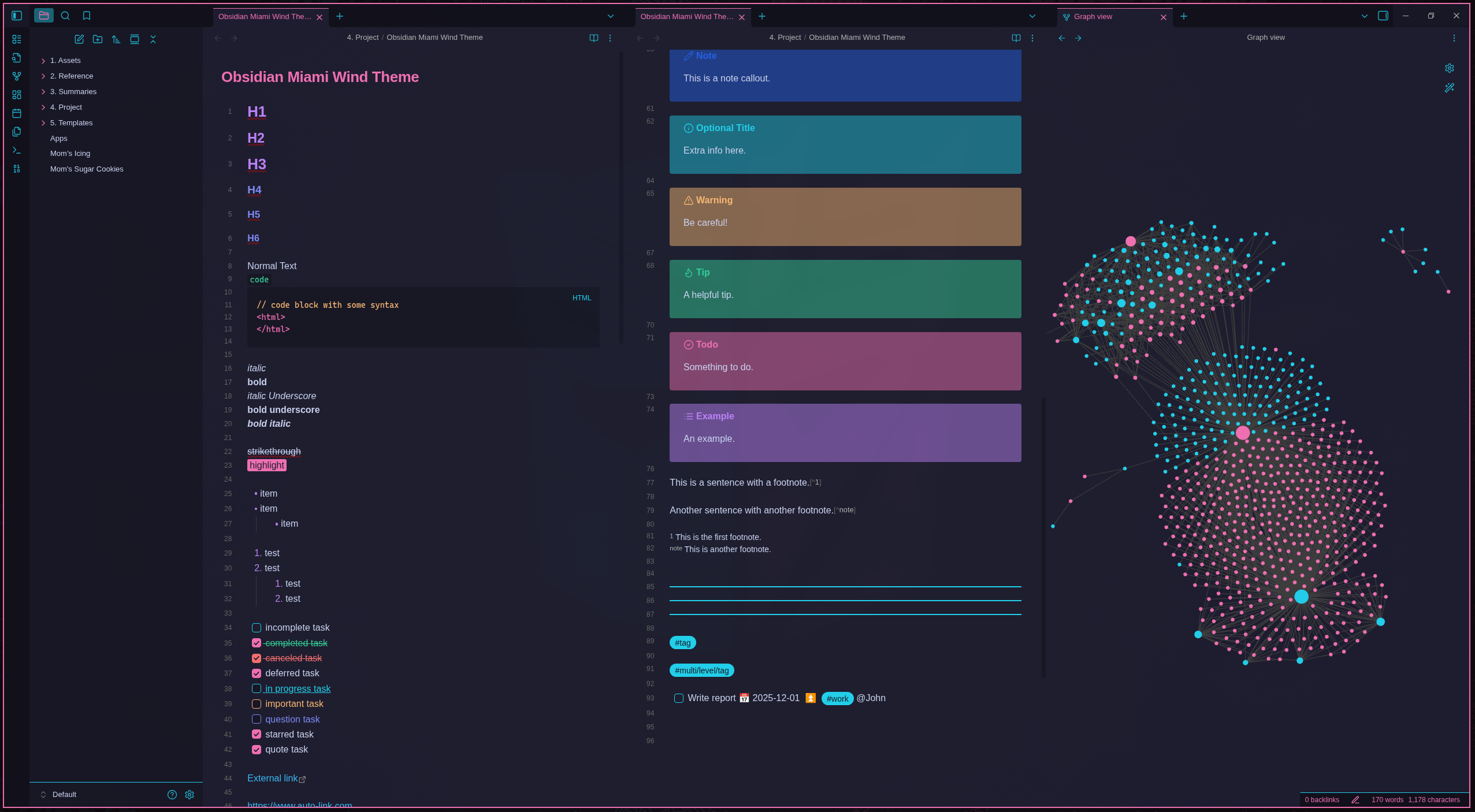Screen dimensions: 1475x812
Task: Open the Mom's Sugar Cookies note
Action: [x=87, y=169]
